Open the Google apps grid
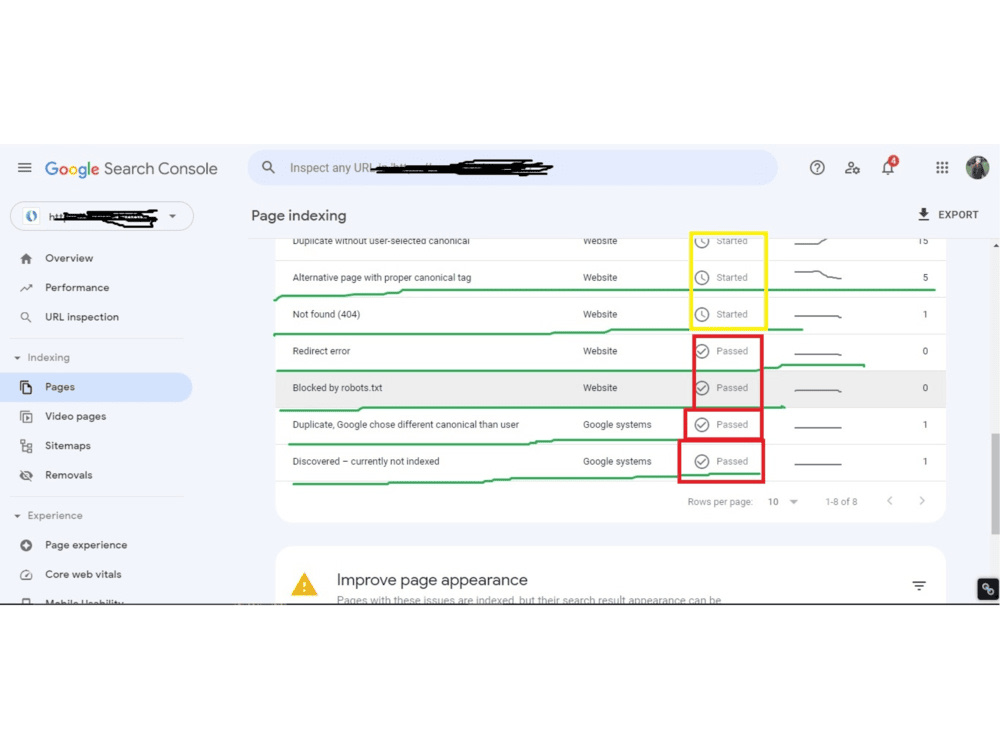The width and height of the screenshot is (1000, 750). click(942, 168)
